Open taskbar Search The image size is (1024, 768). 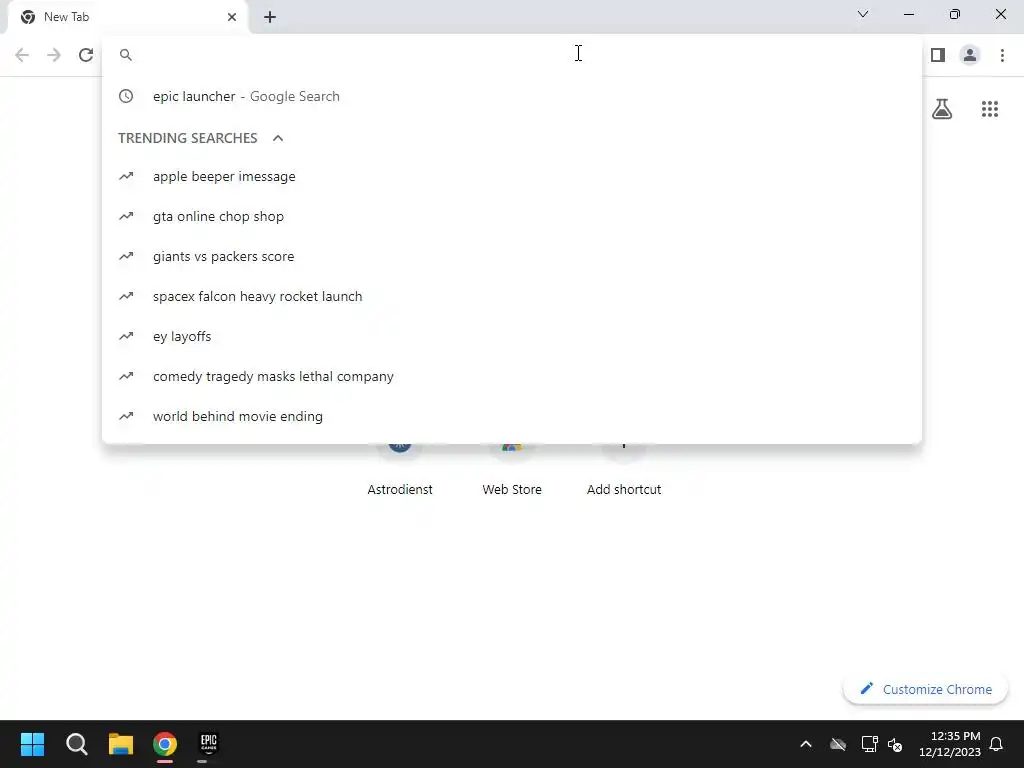point(76,744)
